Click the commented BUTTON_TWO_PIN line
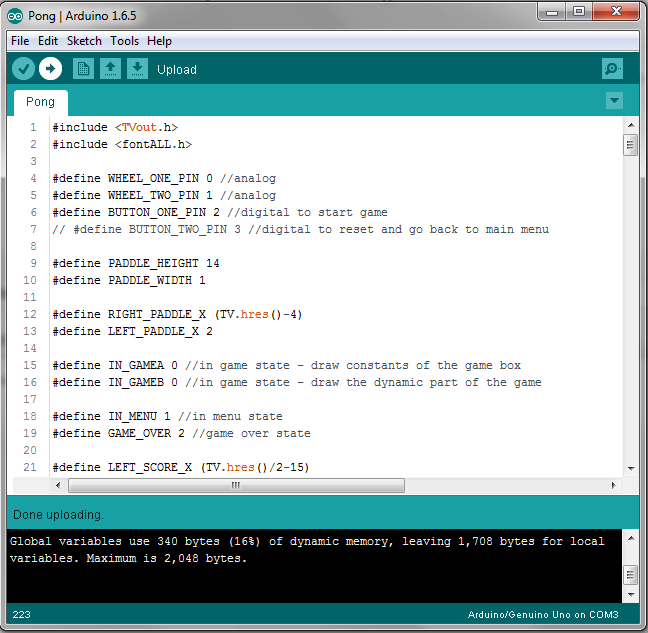The height and width of the screenshot is (633, 648). pyautogui.click(x=301, y=229)
